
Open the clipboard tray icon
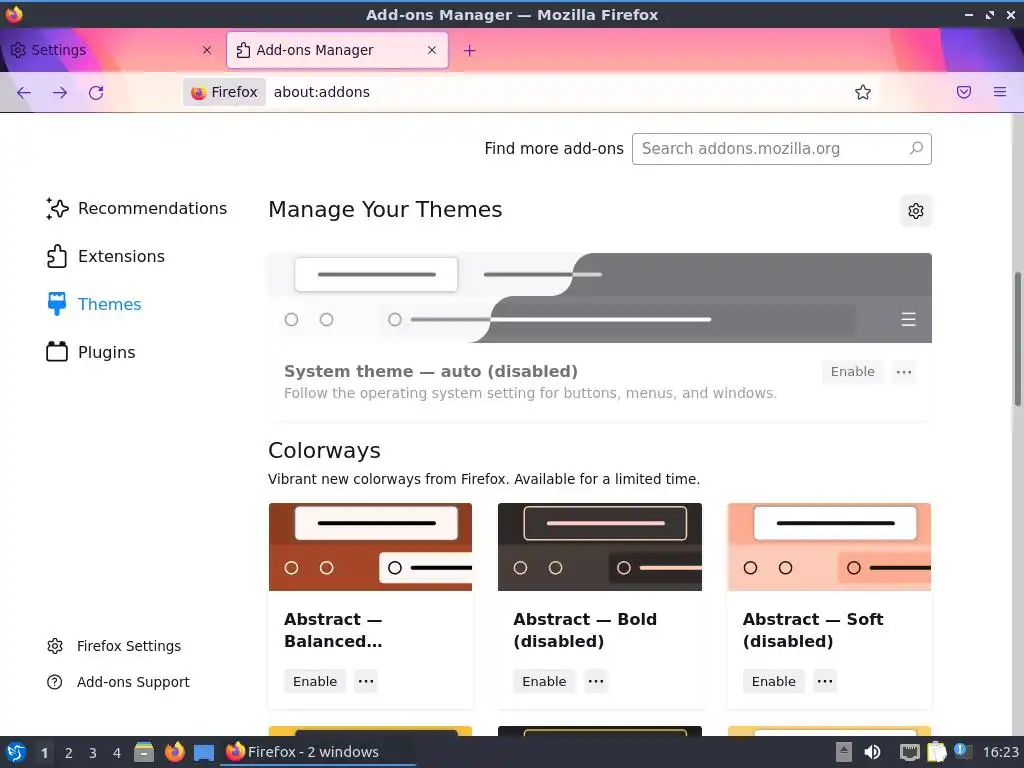click(x=936, y=752)
